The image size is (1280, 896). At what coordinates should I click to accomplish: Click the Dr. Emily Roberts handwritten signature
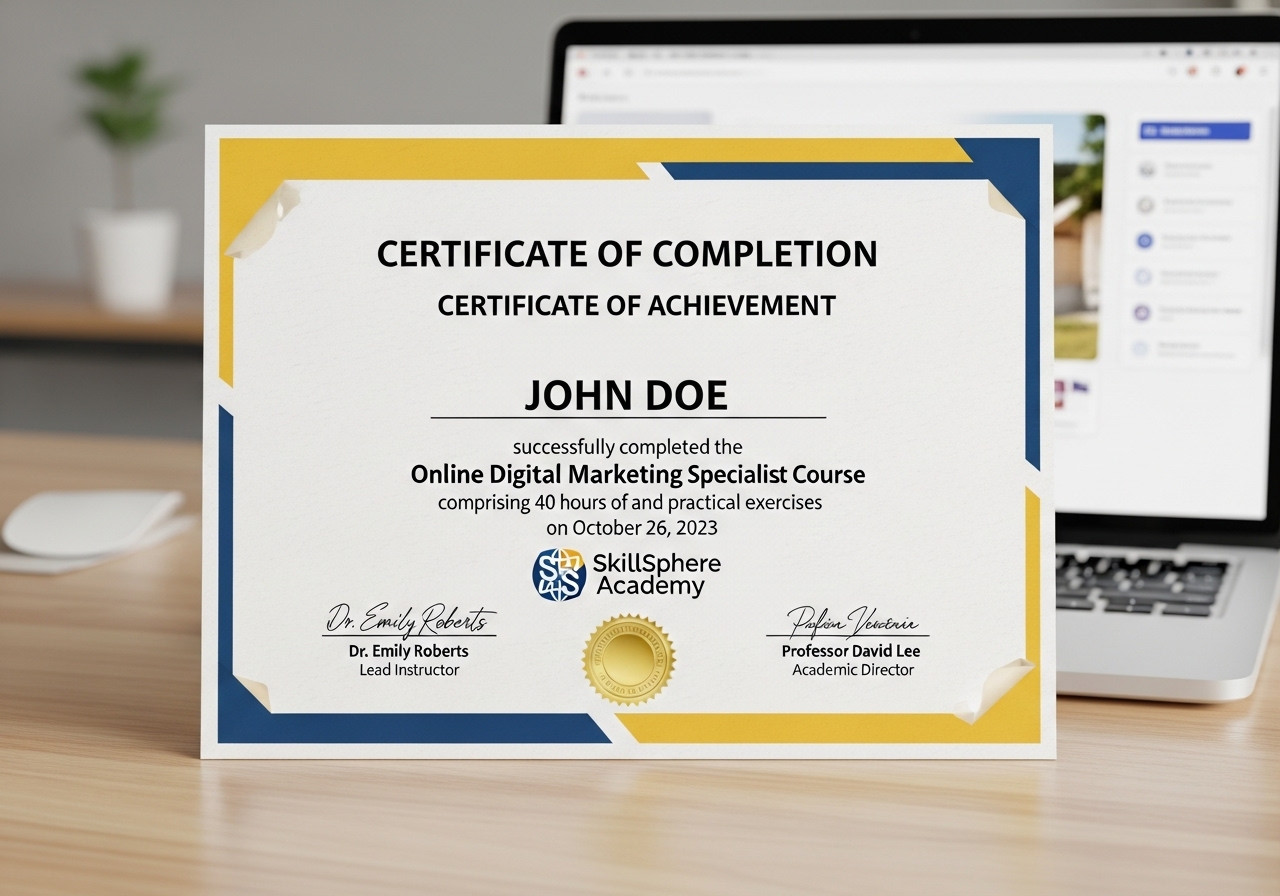410,621
